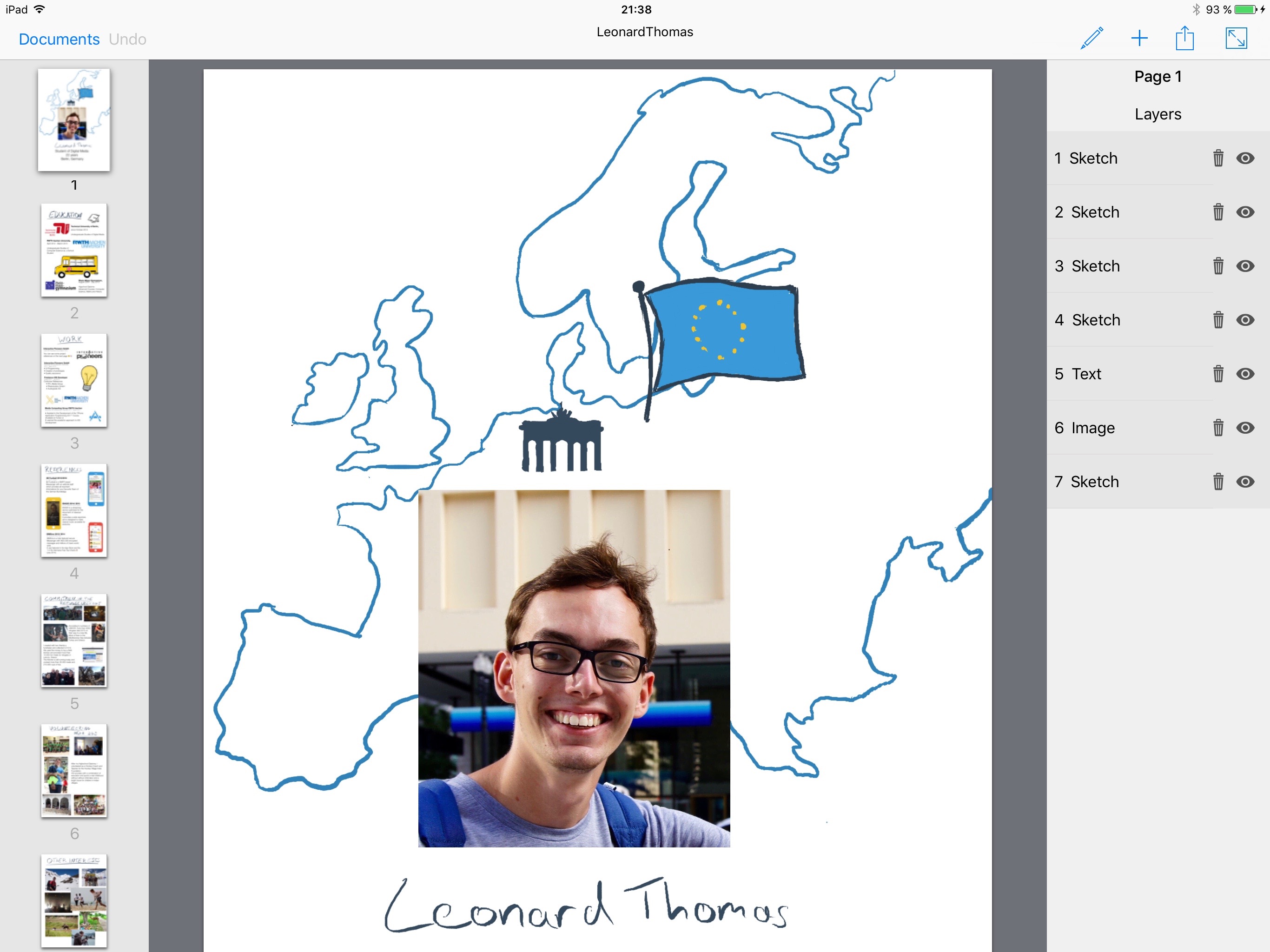Toggle visibility of layer 6 Image

pos(1245,428)
